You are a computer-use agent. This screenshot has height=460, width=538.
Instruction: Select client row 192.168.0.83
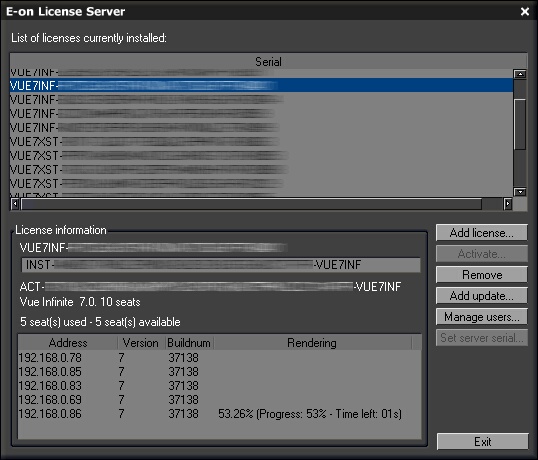tap(219, 386)
